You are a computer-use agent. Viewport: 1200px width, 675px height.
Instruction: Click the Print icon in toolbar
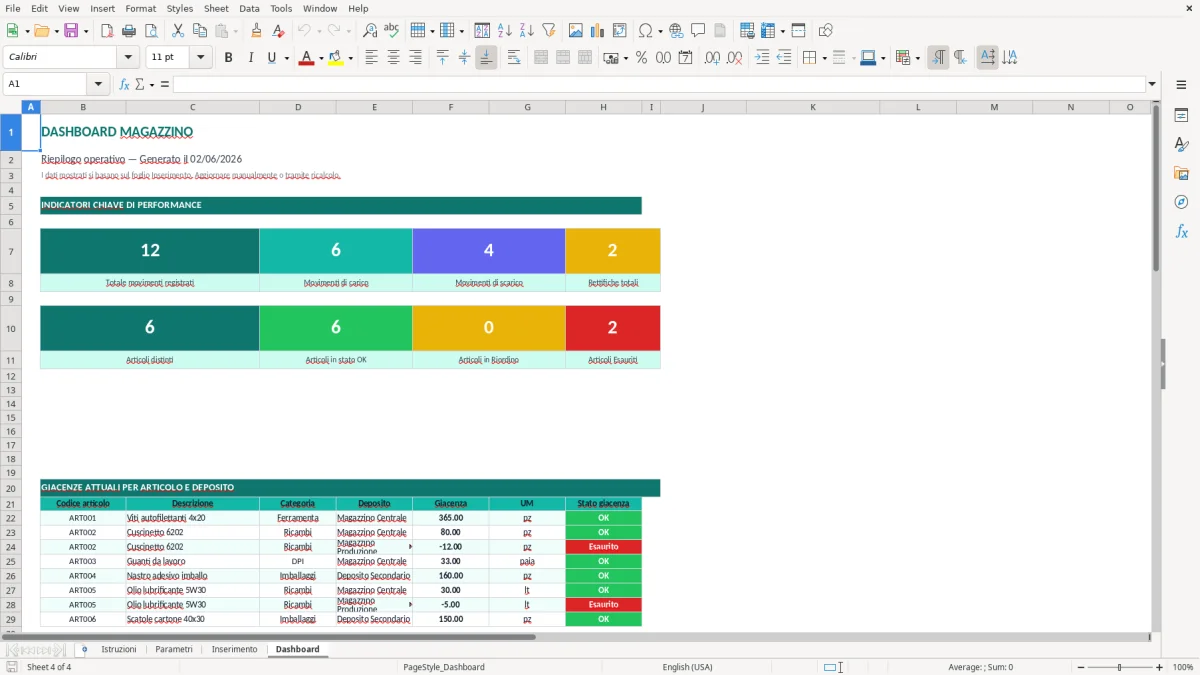click(129, 31)
